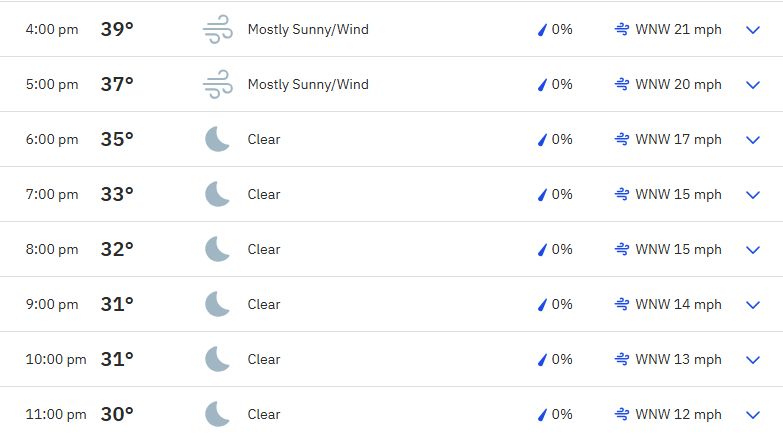Click the moon icon in the 11:00 pm row
The width and height of the screenshot is (783, 437).
point(217,414)
